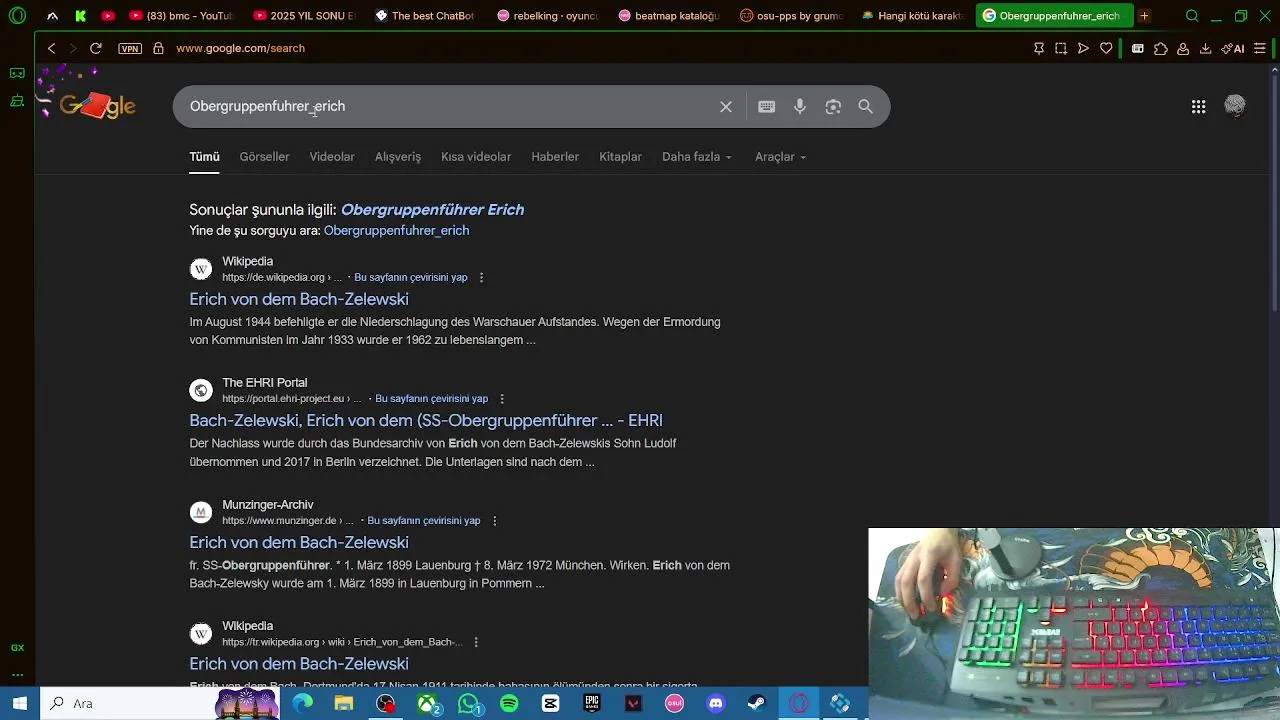Open the tr.wikipedia Bach-Zelewski result title
The width and height of the screenshot is (1280, 720).
(299, 664)
